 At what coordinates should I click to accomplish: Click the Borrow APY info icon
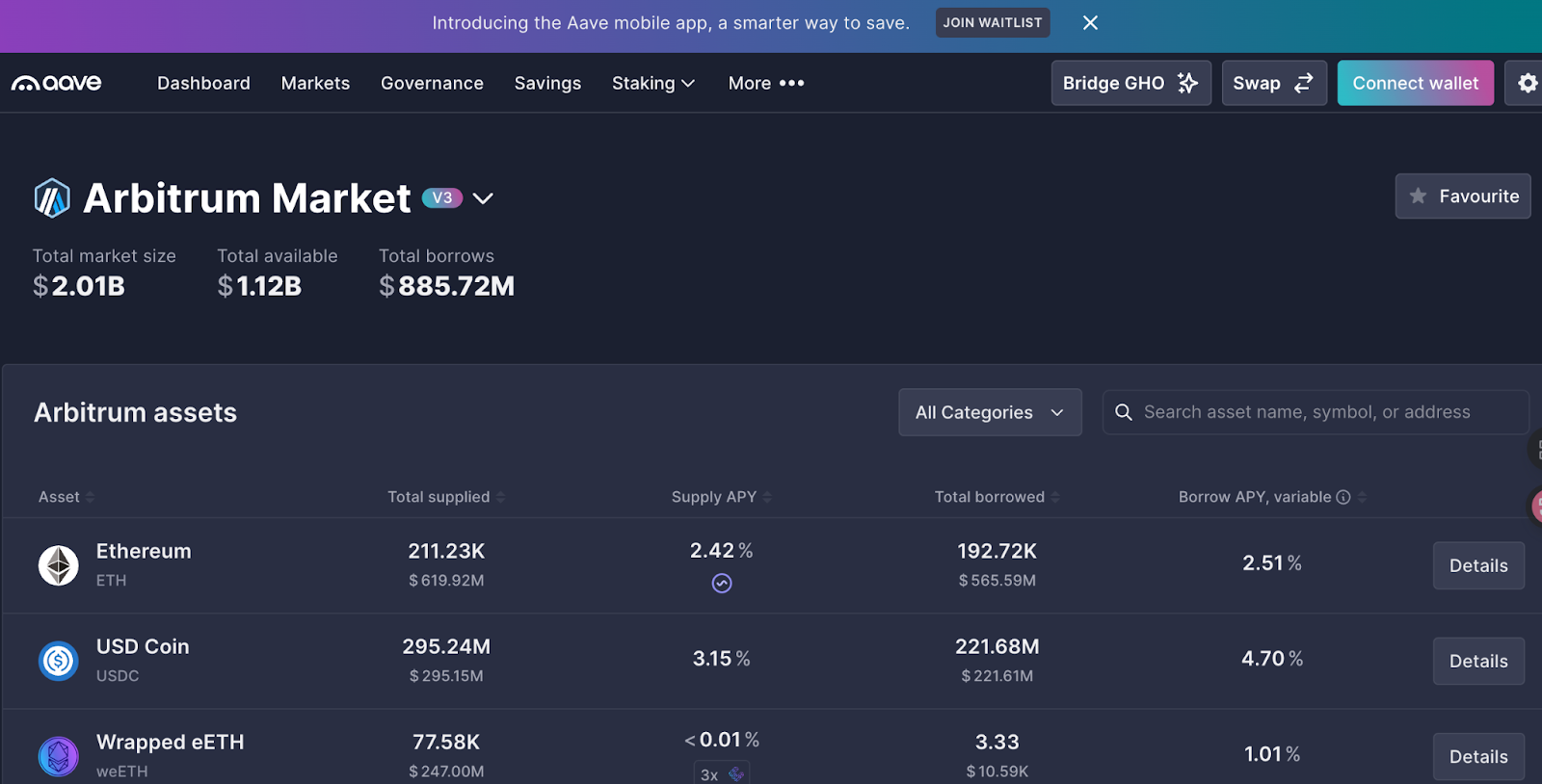coord(1343,497)
